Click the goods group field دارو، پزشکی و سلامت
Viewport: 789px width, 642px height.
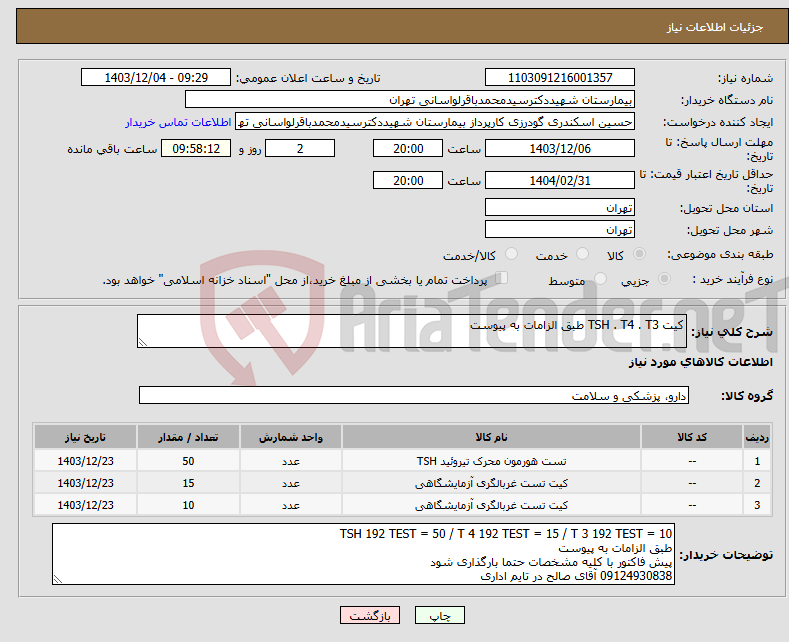(x=414, y=395)
